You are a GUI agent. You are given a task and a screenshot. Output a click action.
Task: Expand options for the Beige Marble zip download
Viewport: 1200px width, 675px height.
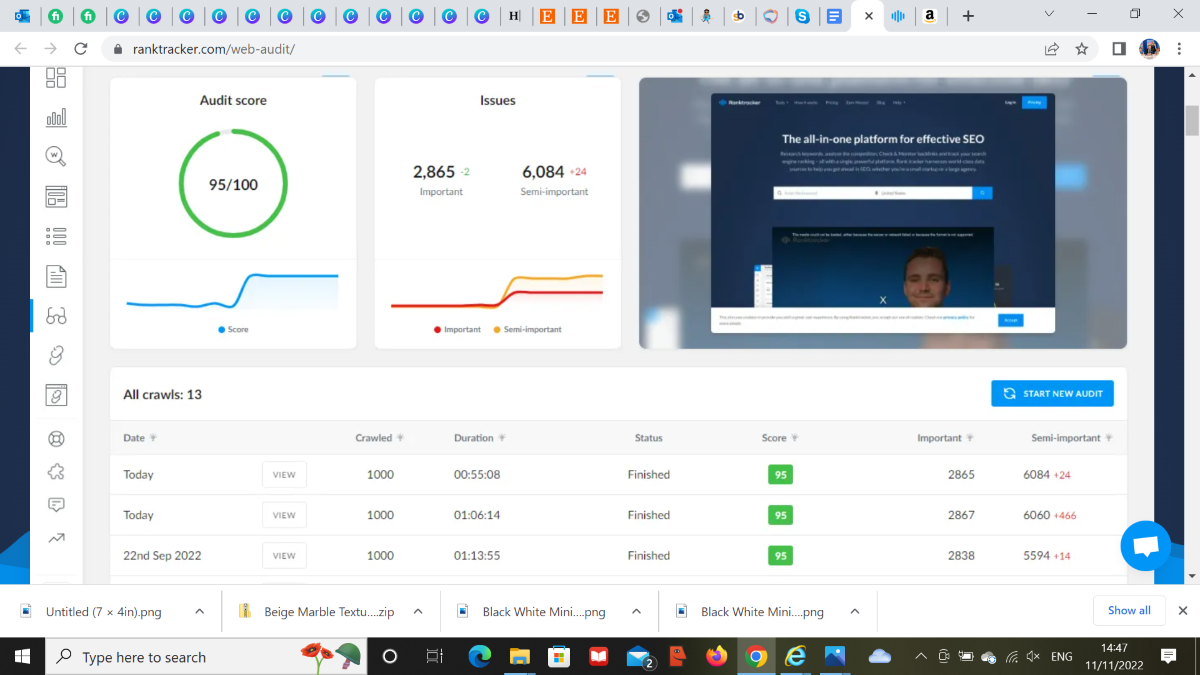click(418, 611)
